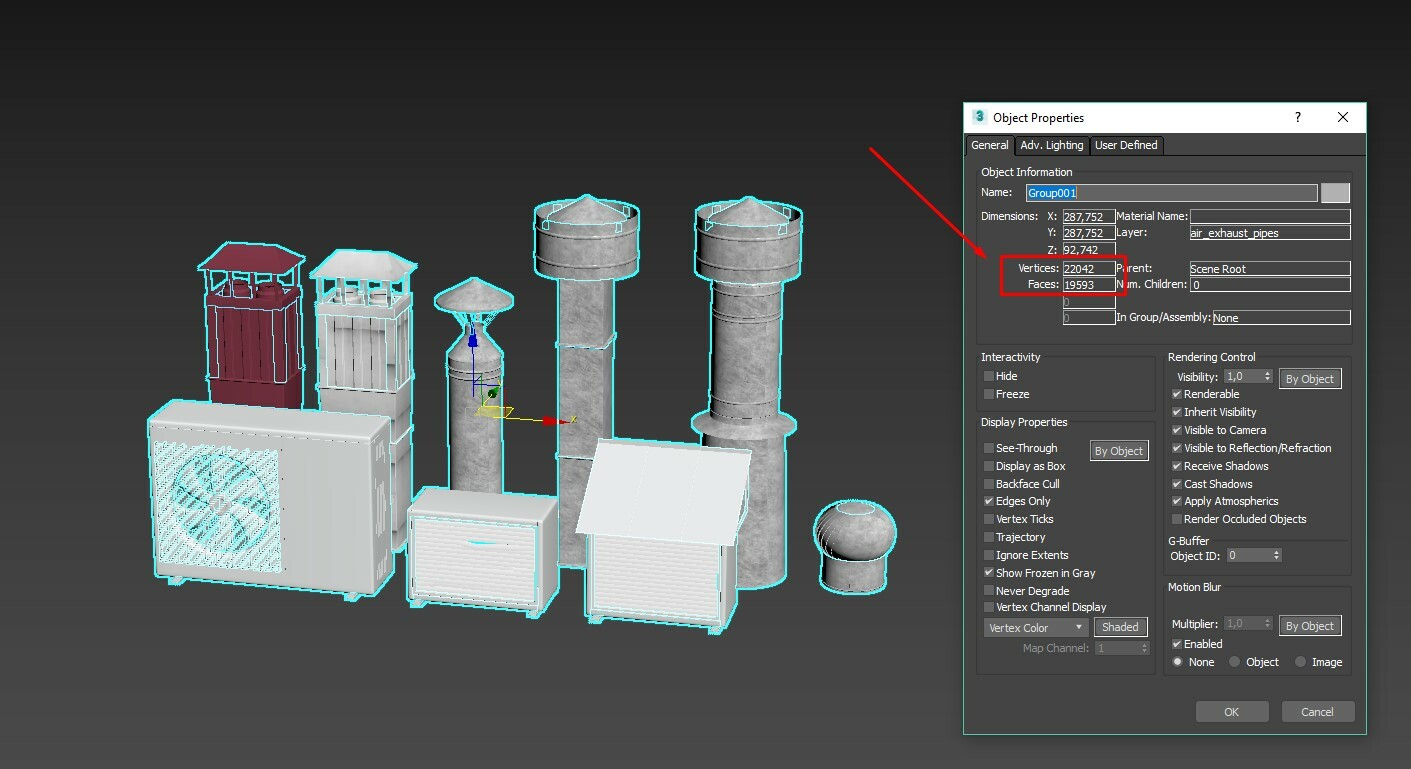Click the red X-axis arrow of the move gizmo
Screen dimensions: 1411x769
pos(551,421)
